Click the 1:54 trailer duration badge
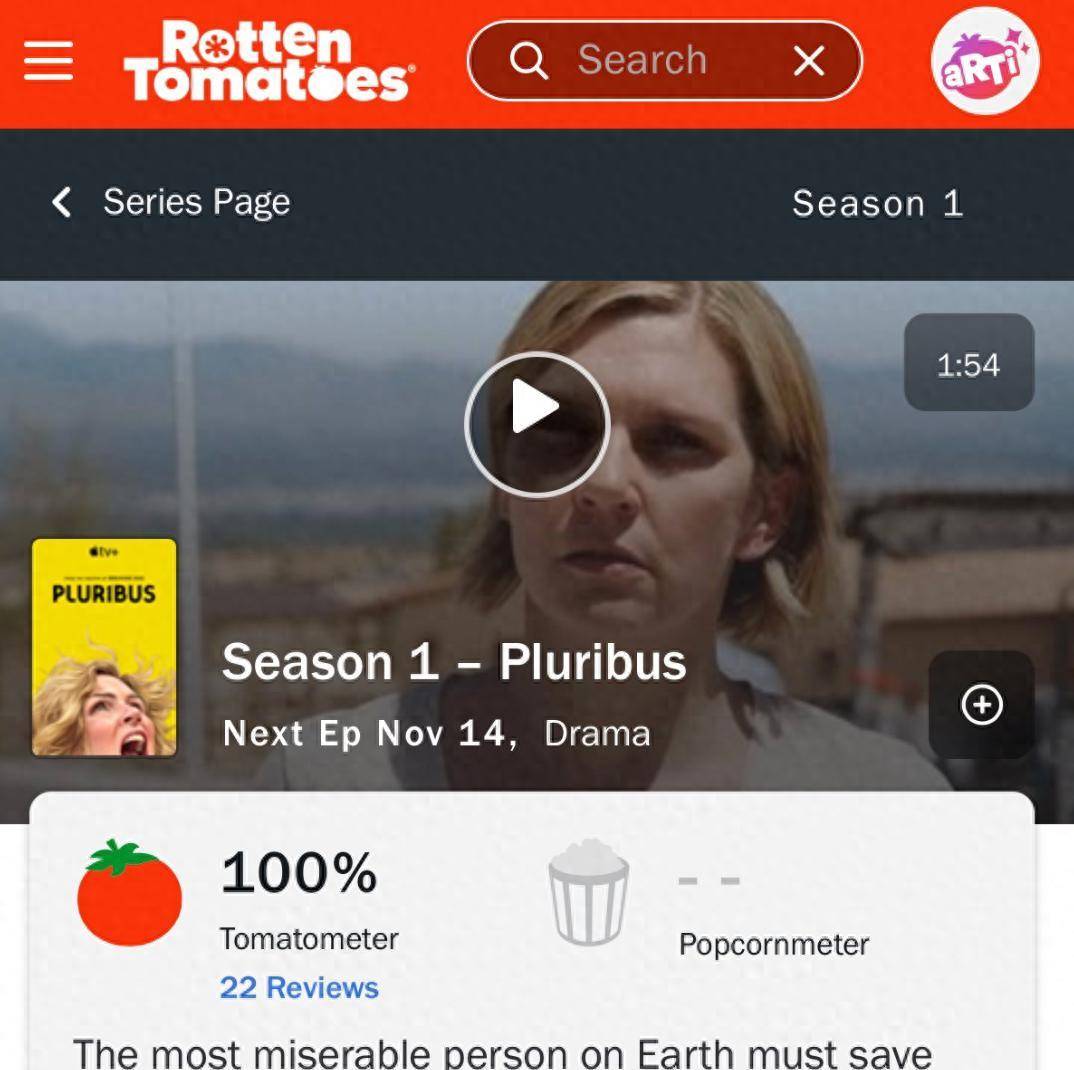 [x=969, y=362]
